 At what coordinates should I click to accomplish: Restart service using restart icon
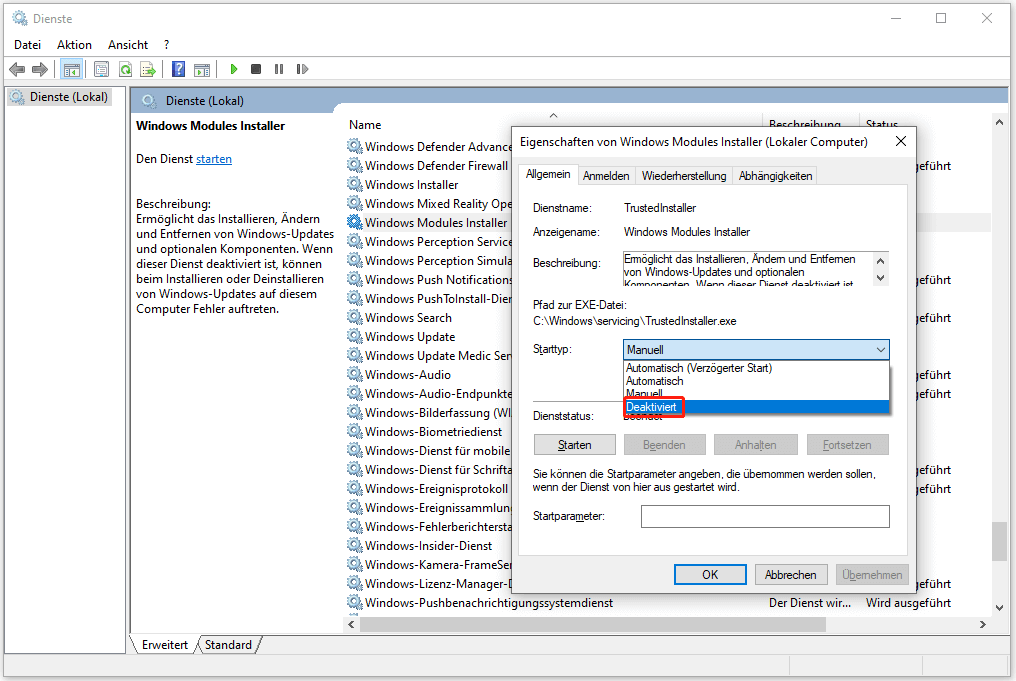(302, 69)
